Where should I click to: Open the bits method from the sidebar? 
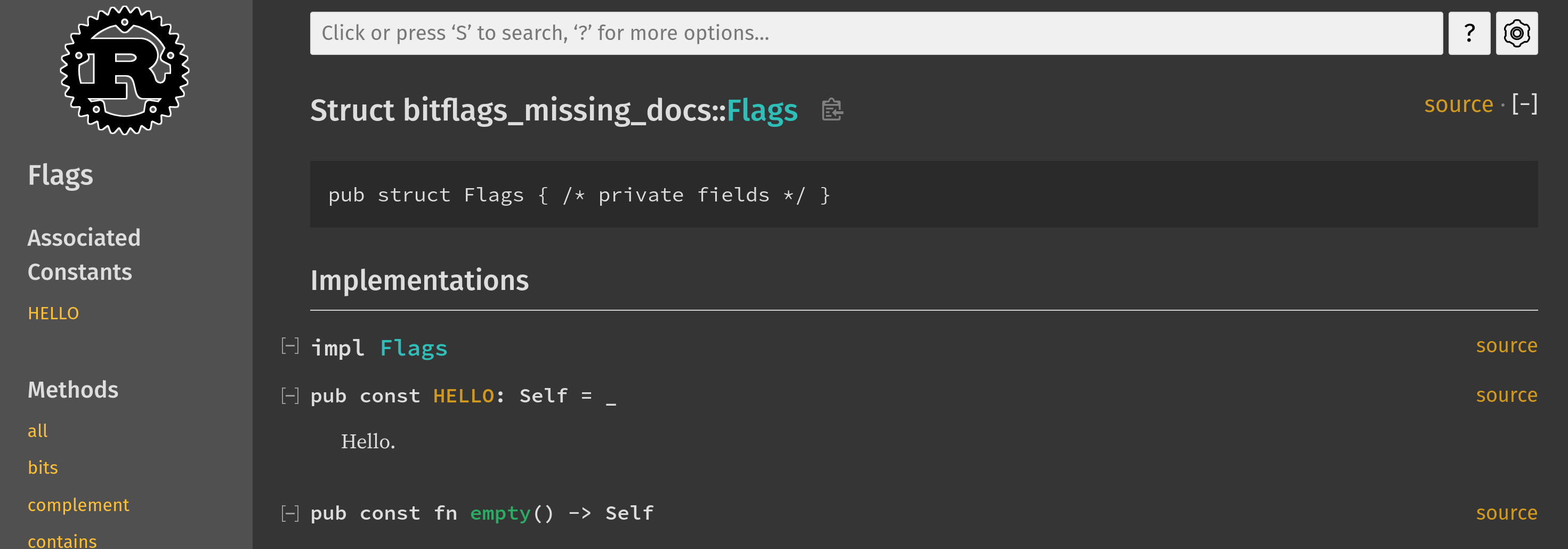[x=43, y=467]
